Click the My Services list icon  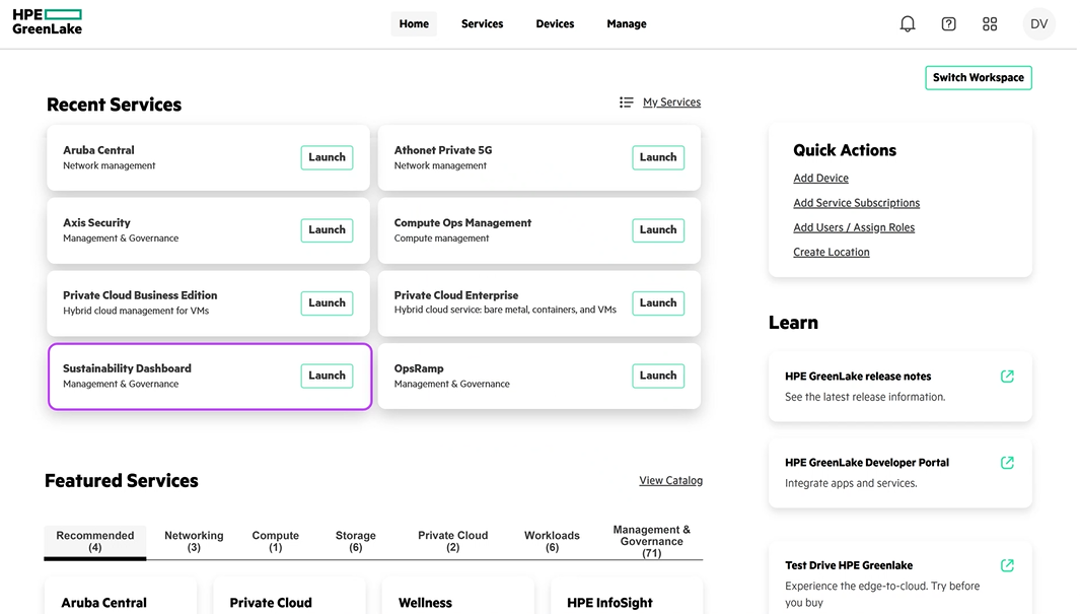[x=626, y=102]
